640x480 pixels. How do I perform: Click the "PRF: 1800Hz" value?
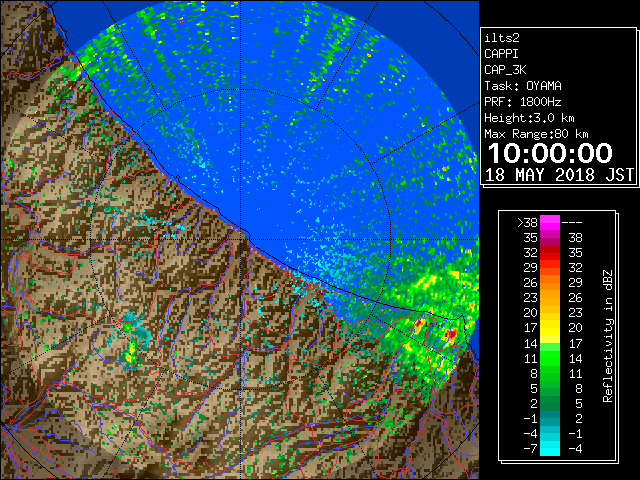(x=522, y=102)
